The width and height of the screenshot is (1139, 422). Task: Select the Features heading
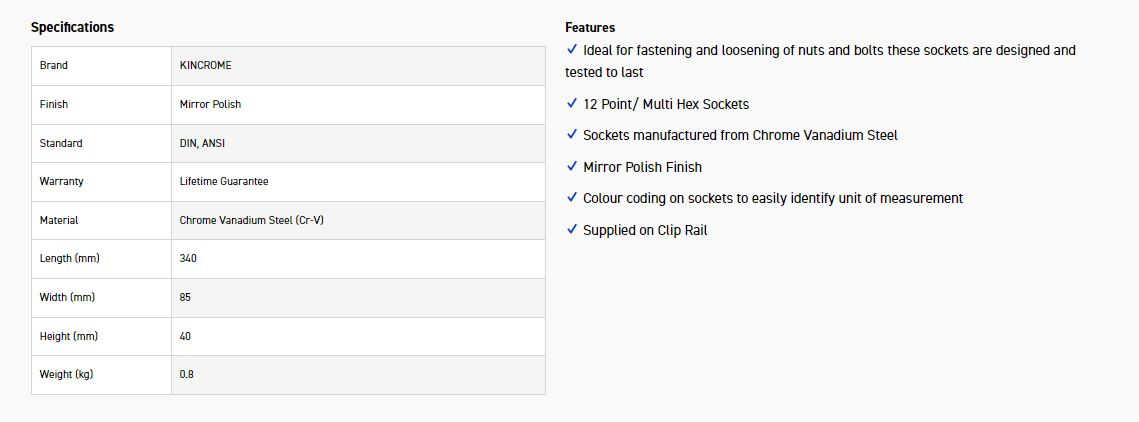click(590, 27)
